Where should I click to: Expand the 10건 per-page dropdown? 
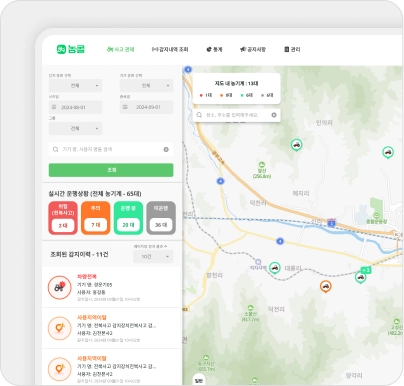(x=153, y=257)
